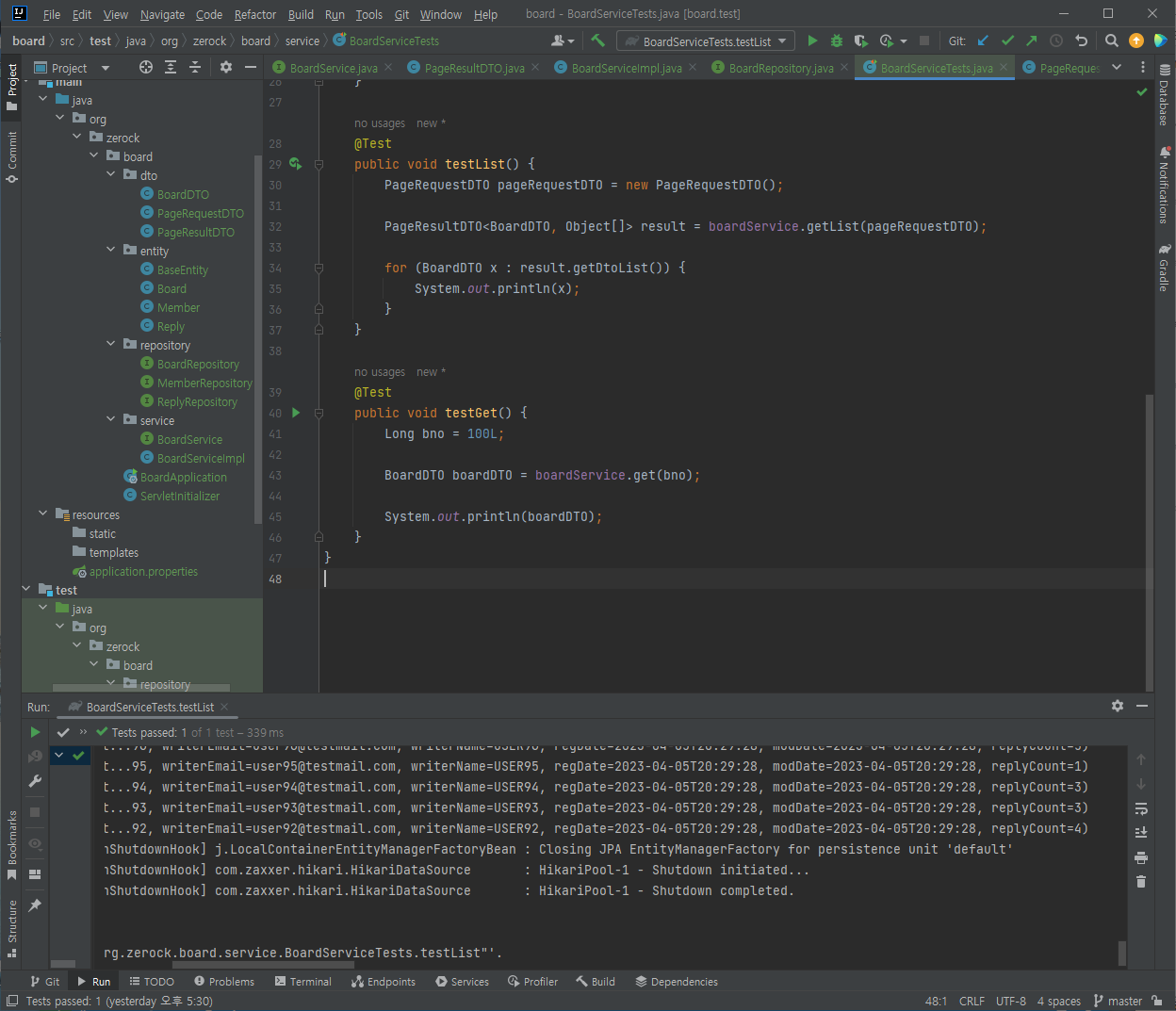Click Git Commit green checkmark
This screenshot has width=1176, height=1011.
pos(1007,41)
